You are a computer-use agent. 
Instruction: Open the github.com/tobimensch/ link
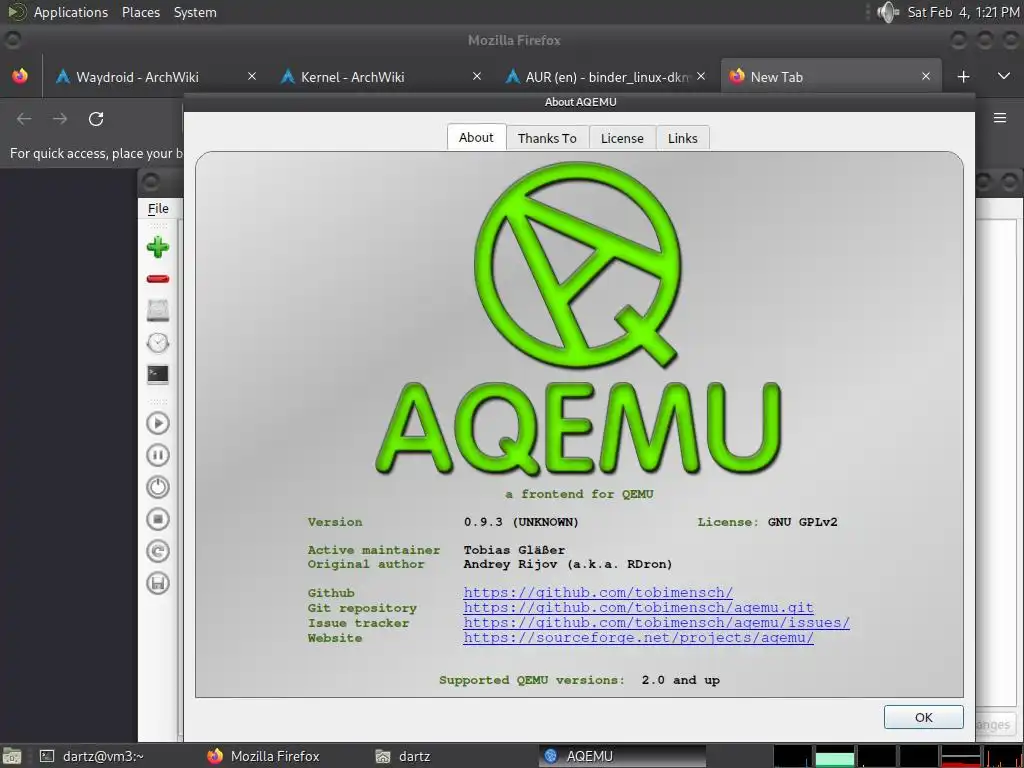(598, 592)
